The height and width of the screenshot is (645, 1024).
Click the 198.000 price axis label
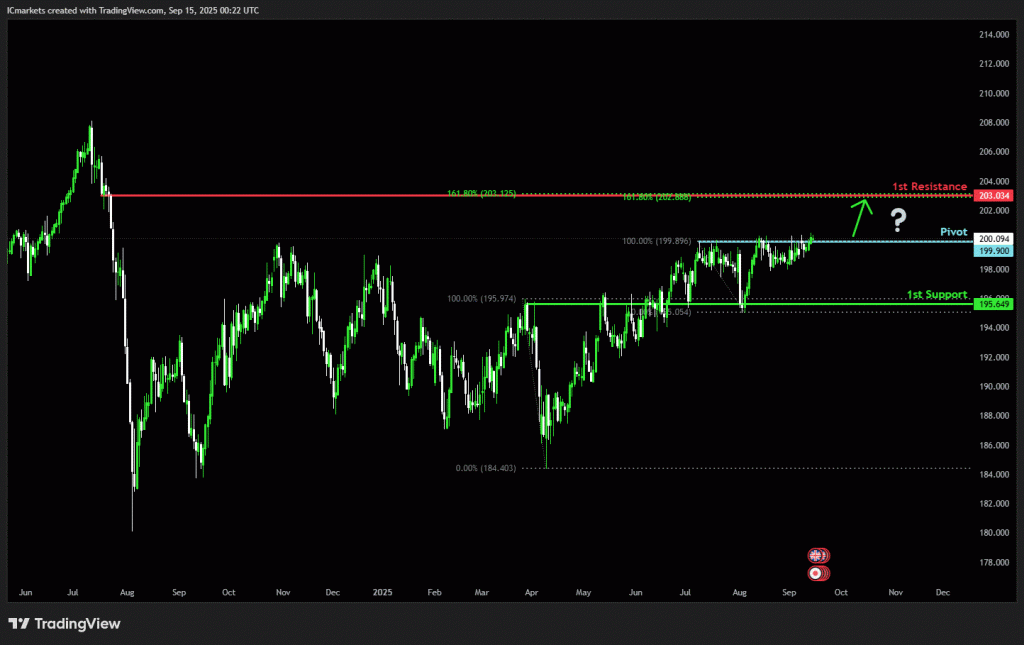click(x=994, y=270)
